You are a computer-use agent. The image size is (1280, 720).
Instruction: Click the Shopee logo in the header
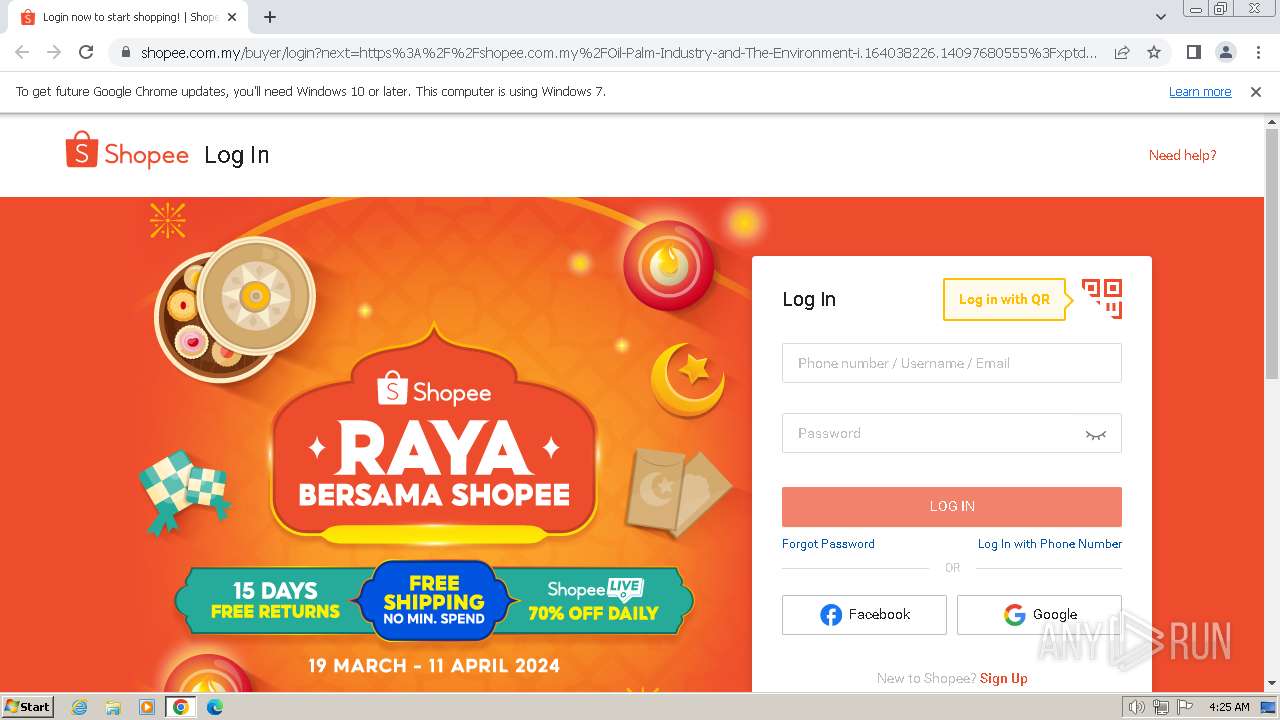coord(127,151)
